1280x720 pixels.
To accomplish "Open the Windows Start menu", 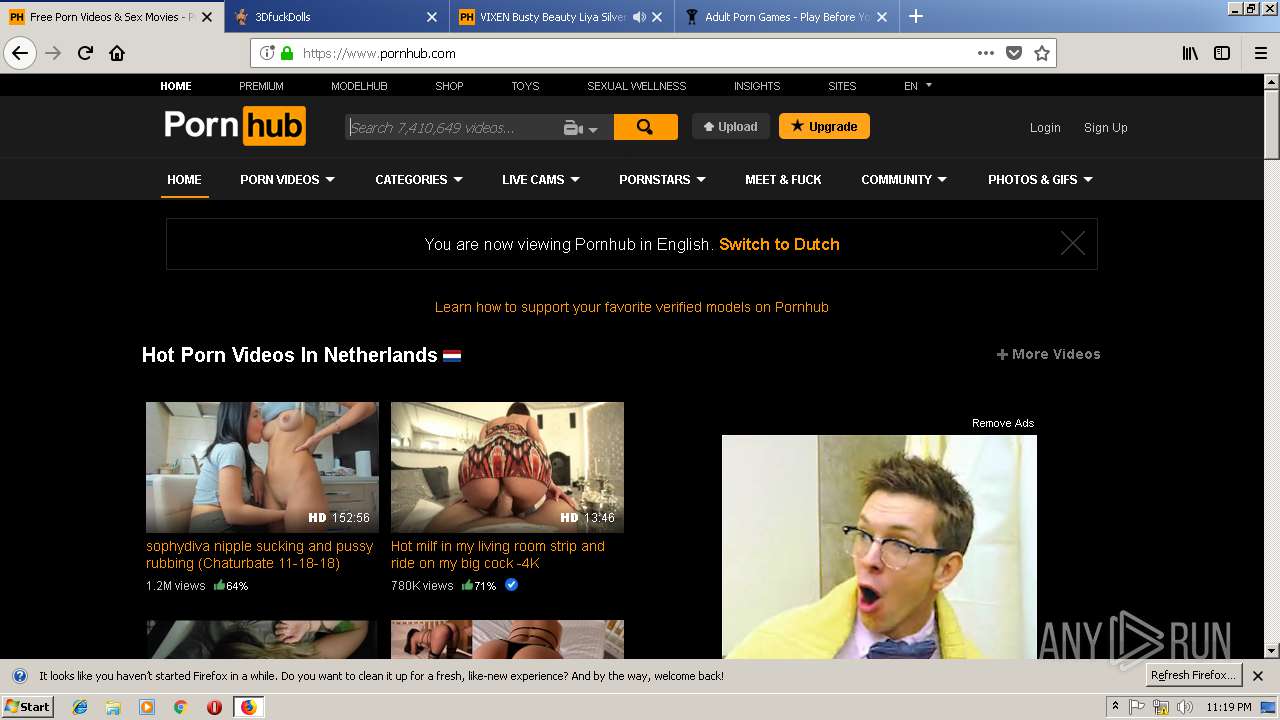I will 27,707.
